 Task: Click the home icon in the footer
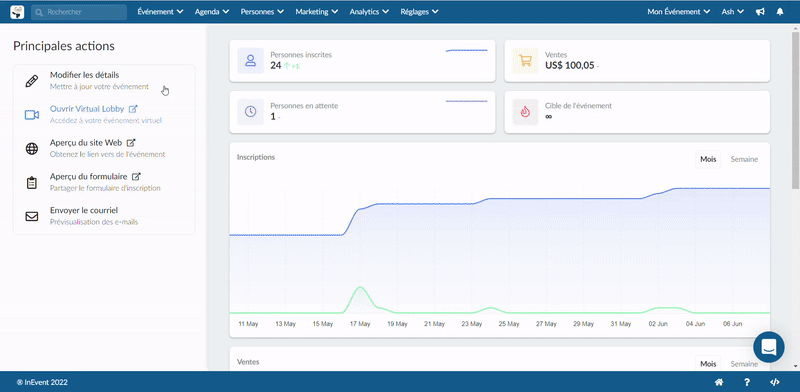click(719, 382)
